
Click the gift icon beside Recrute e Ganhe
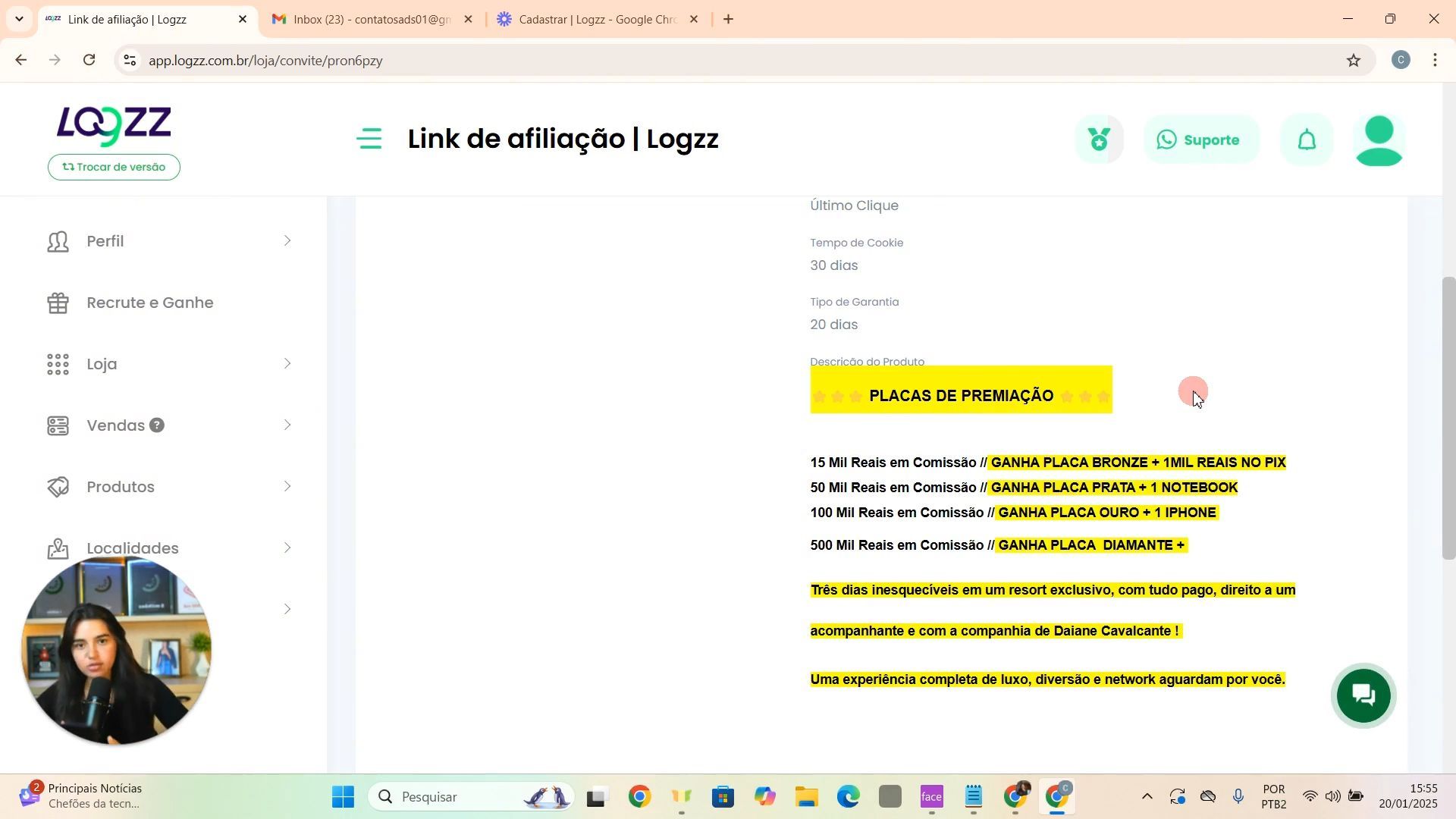coord(58,303)
